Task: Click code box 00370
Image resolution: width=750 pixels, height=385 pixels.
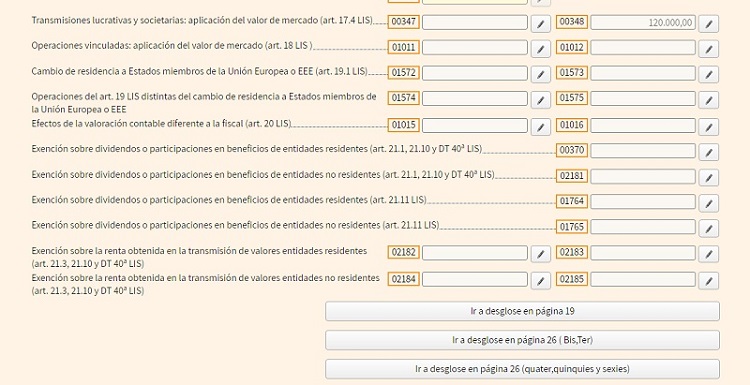Action: [572, 150]
